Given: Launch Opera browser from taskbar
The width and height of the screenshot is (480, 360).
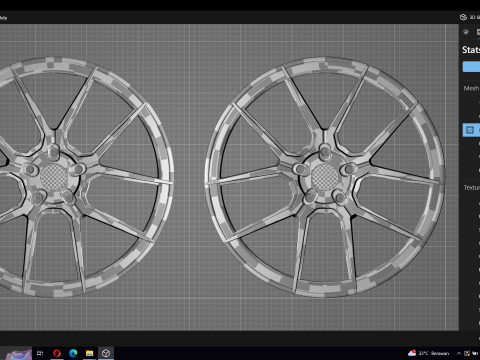Looking at the screenshot, I should coord(57,353).
